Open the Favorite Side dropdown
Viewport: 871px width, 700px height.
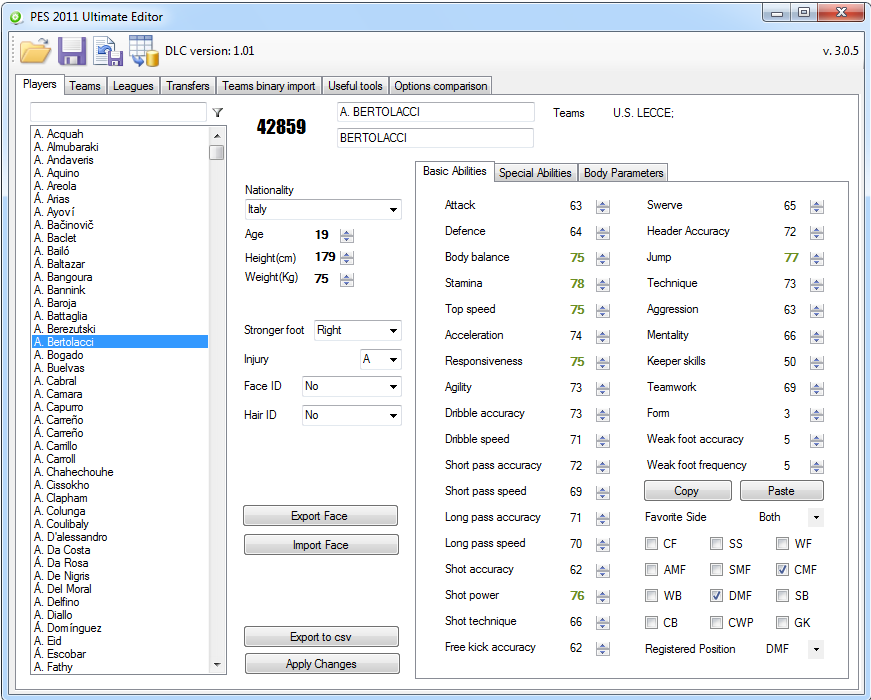tap(815, 517)
